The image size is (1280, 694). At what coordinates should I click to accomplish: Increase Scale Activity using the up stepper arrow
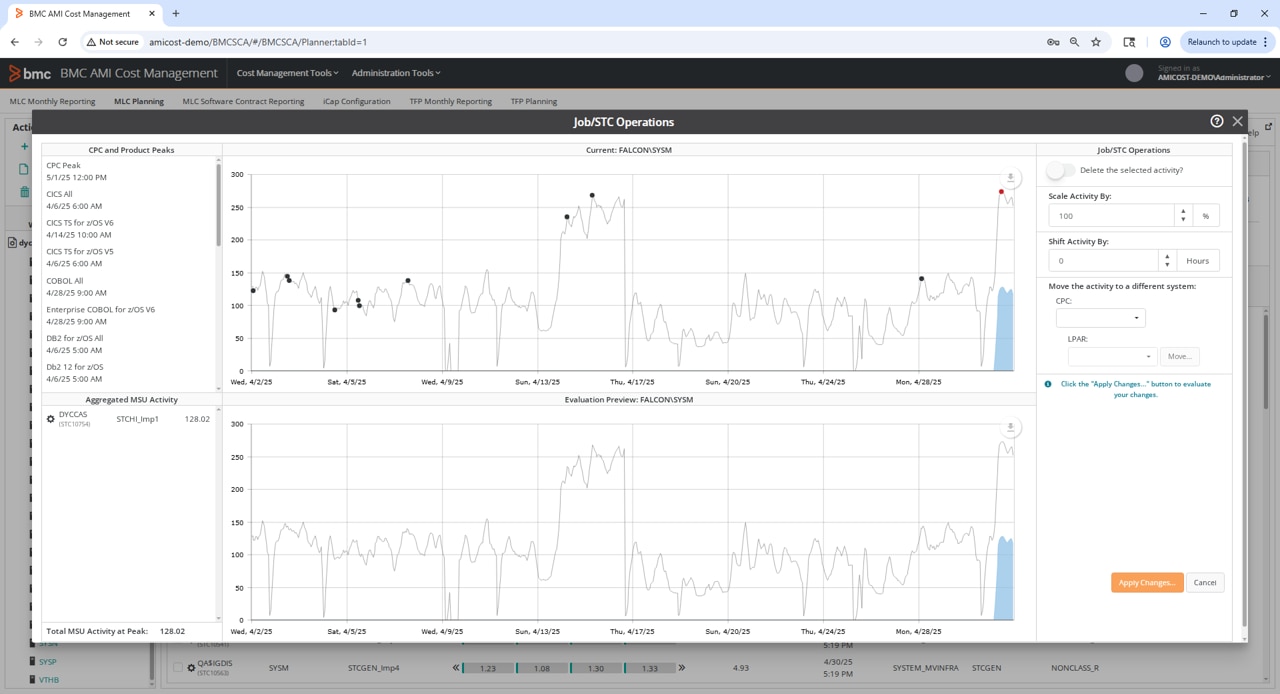tap(1182, 210)
